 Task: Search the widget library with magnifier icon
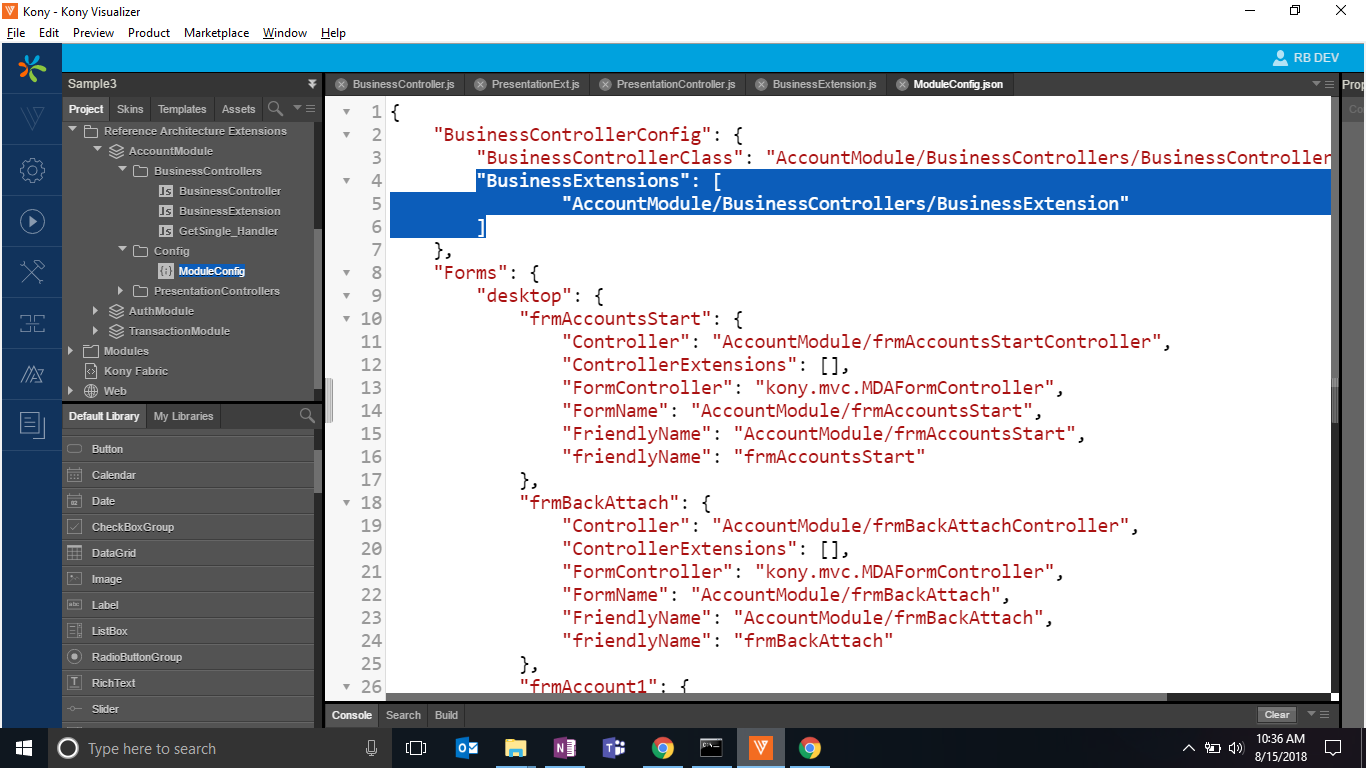pos(307,416)
